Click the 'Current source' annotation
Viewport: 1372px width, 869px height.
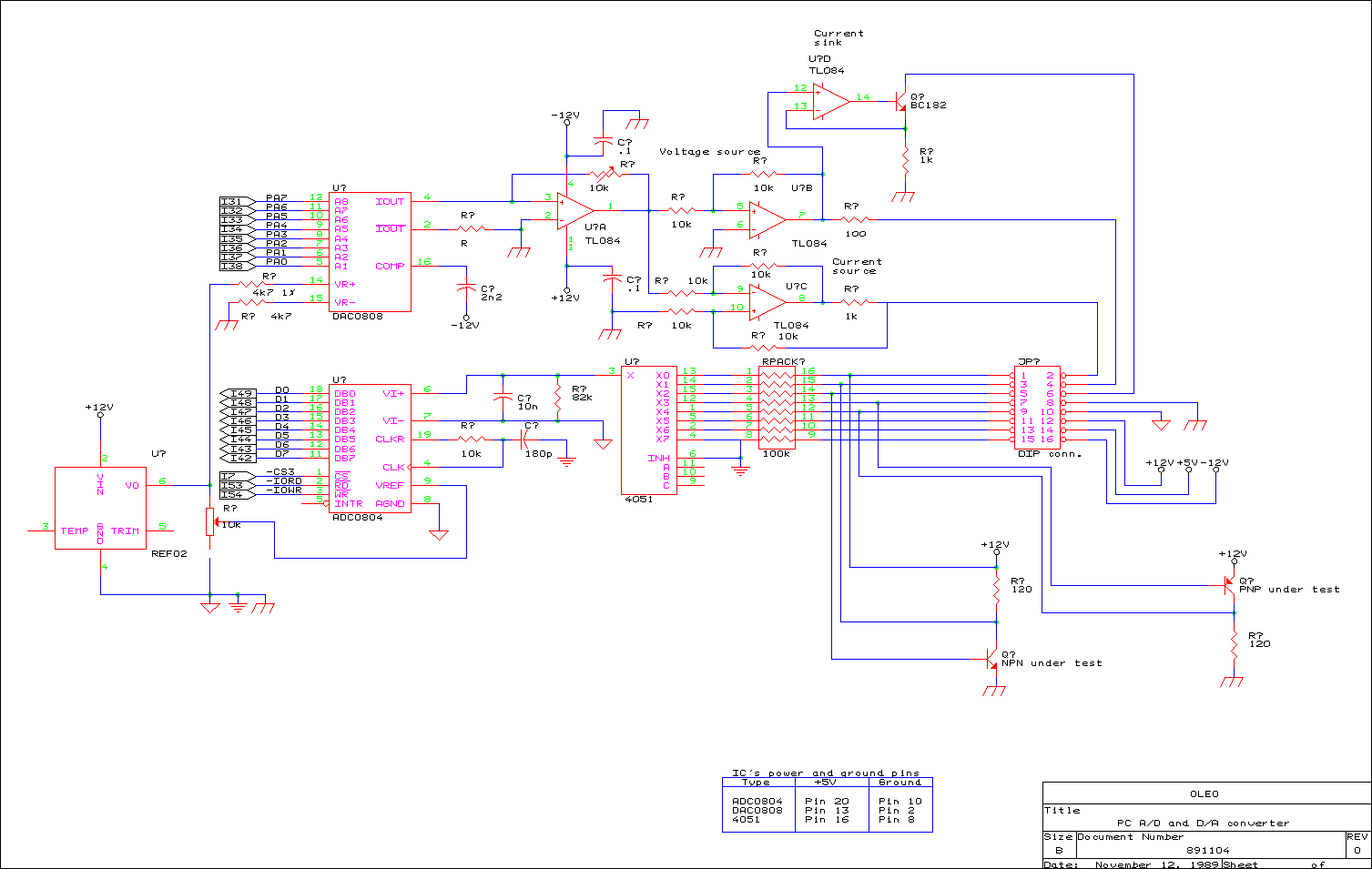[x=857, y=267]
